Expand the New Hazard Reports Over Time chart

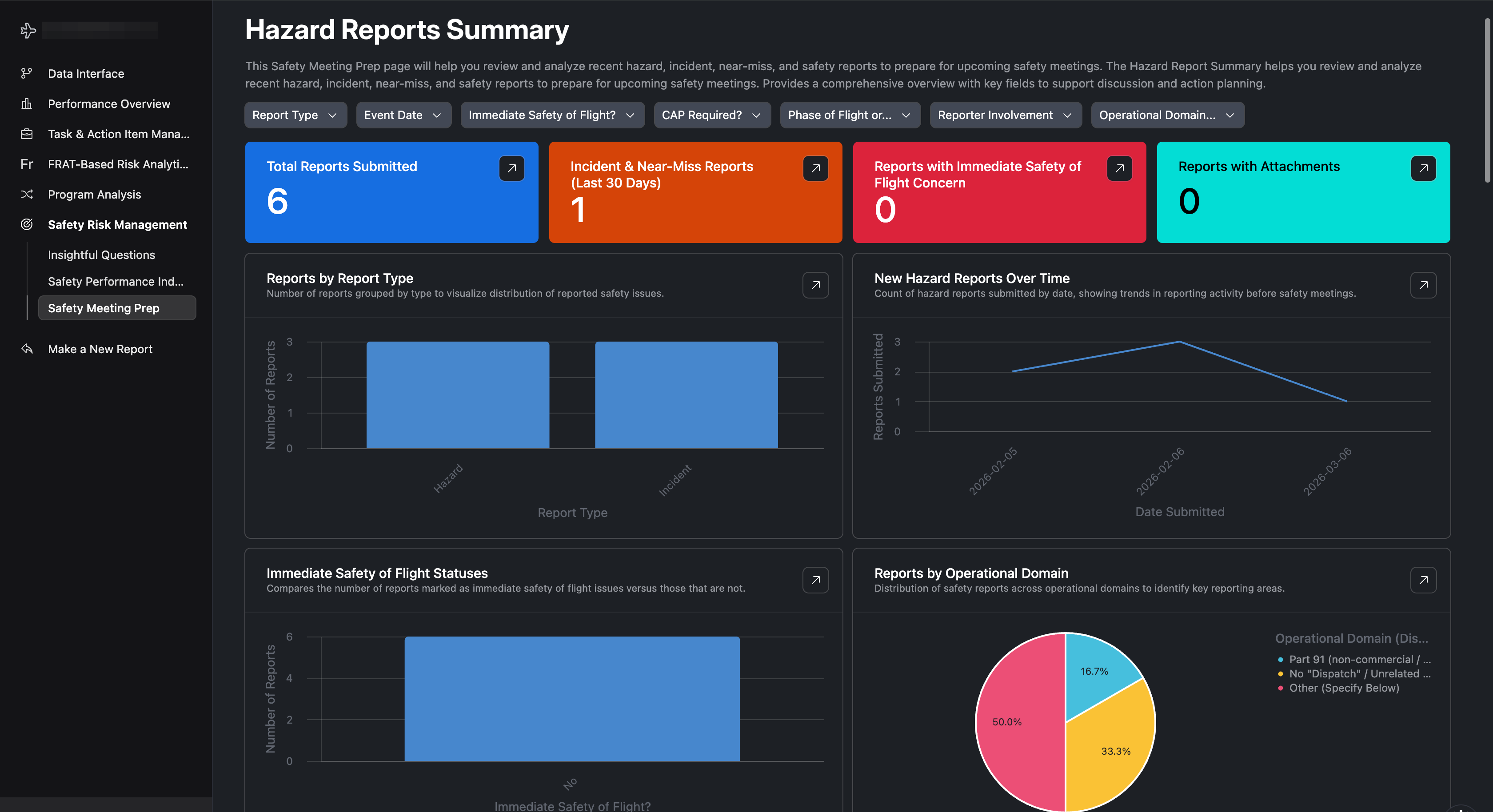tap(1423, 285)
